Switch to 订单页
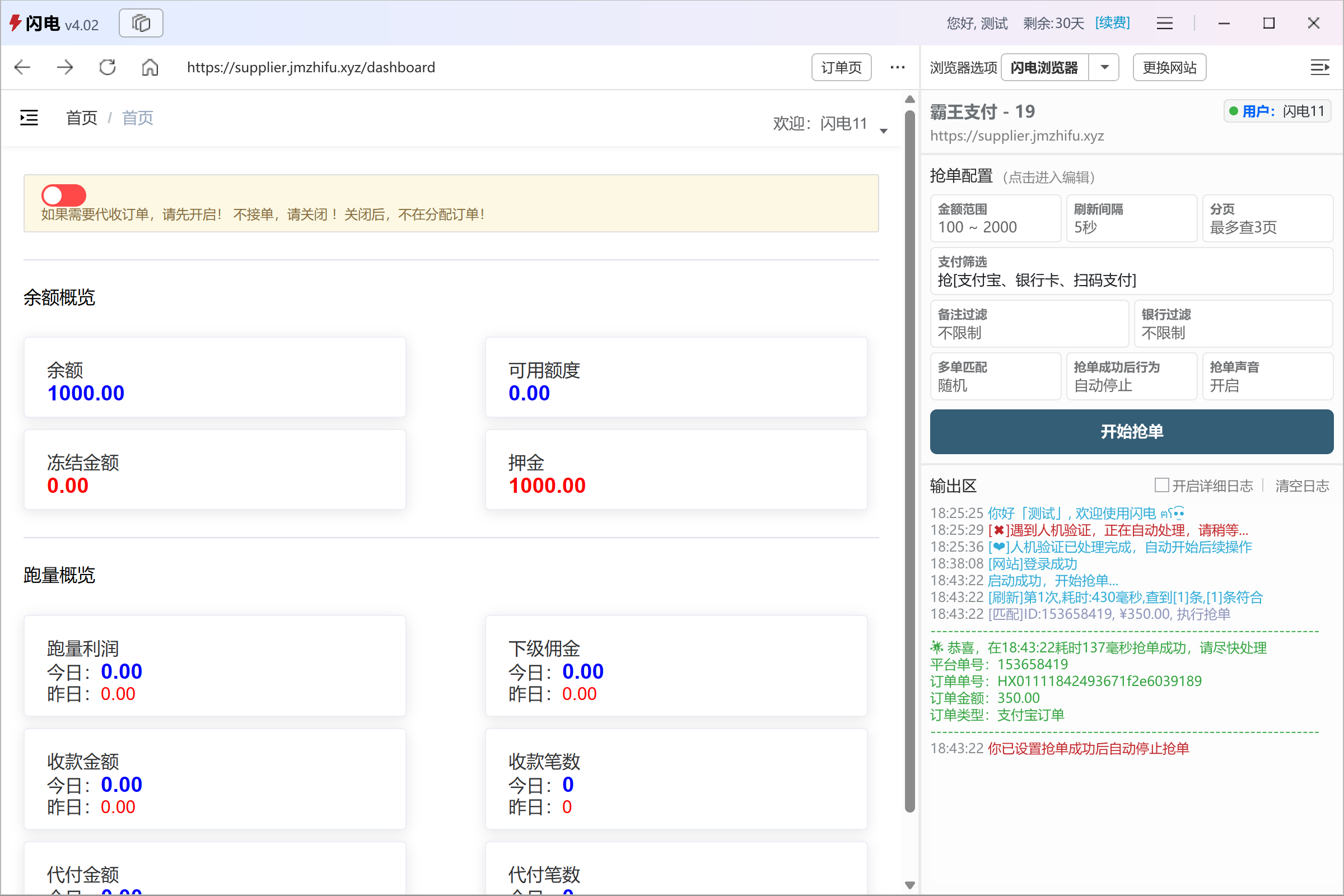 (841, 67)
